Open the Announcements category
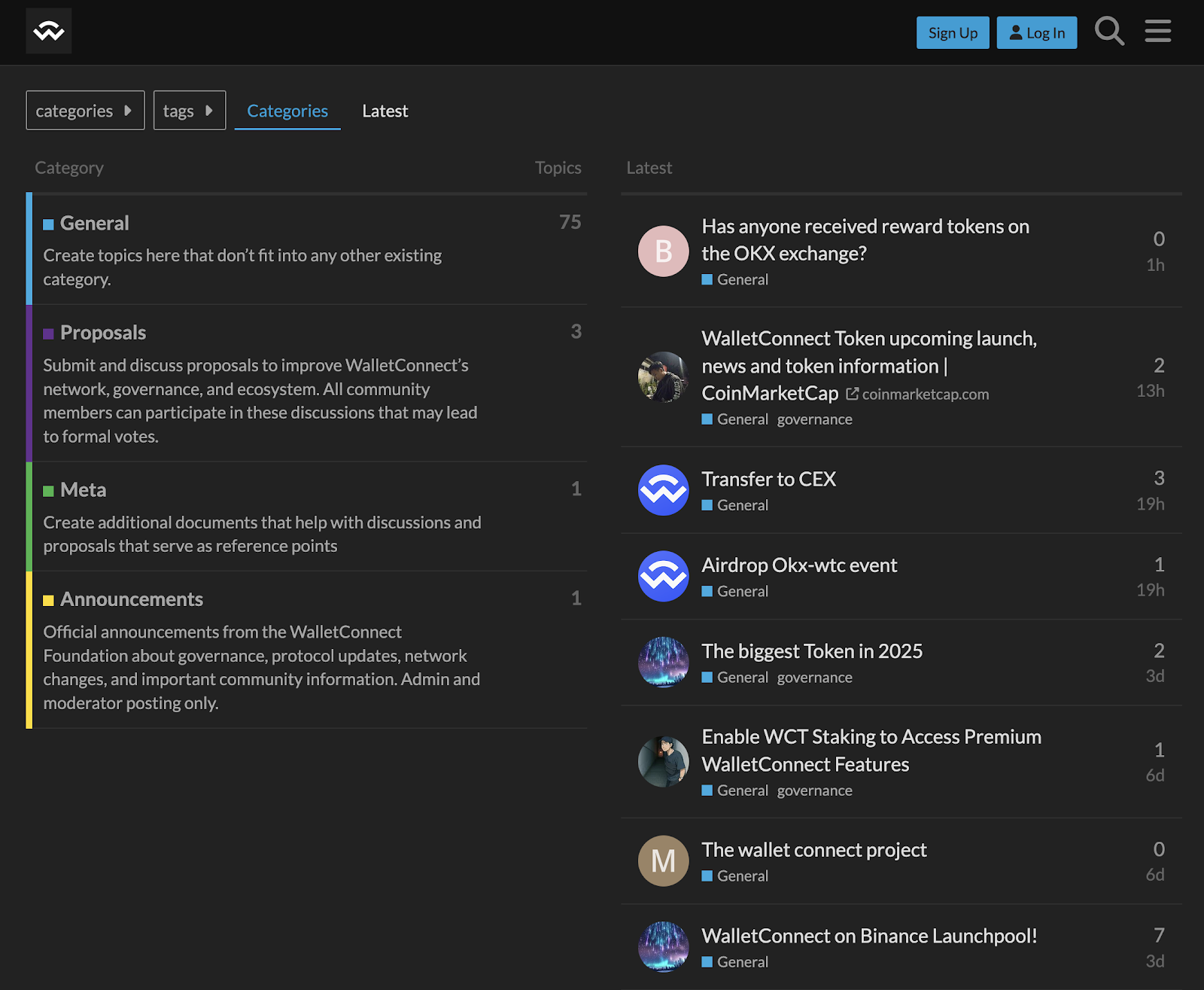Image resolution: width=1204 pixels, height=990 pixels. 132,599
